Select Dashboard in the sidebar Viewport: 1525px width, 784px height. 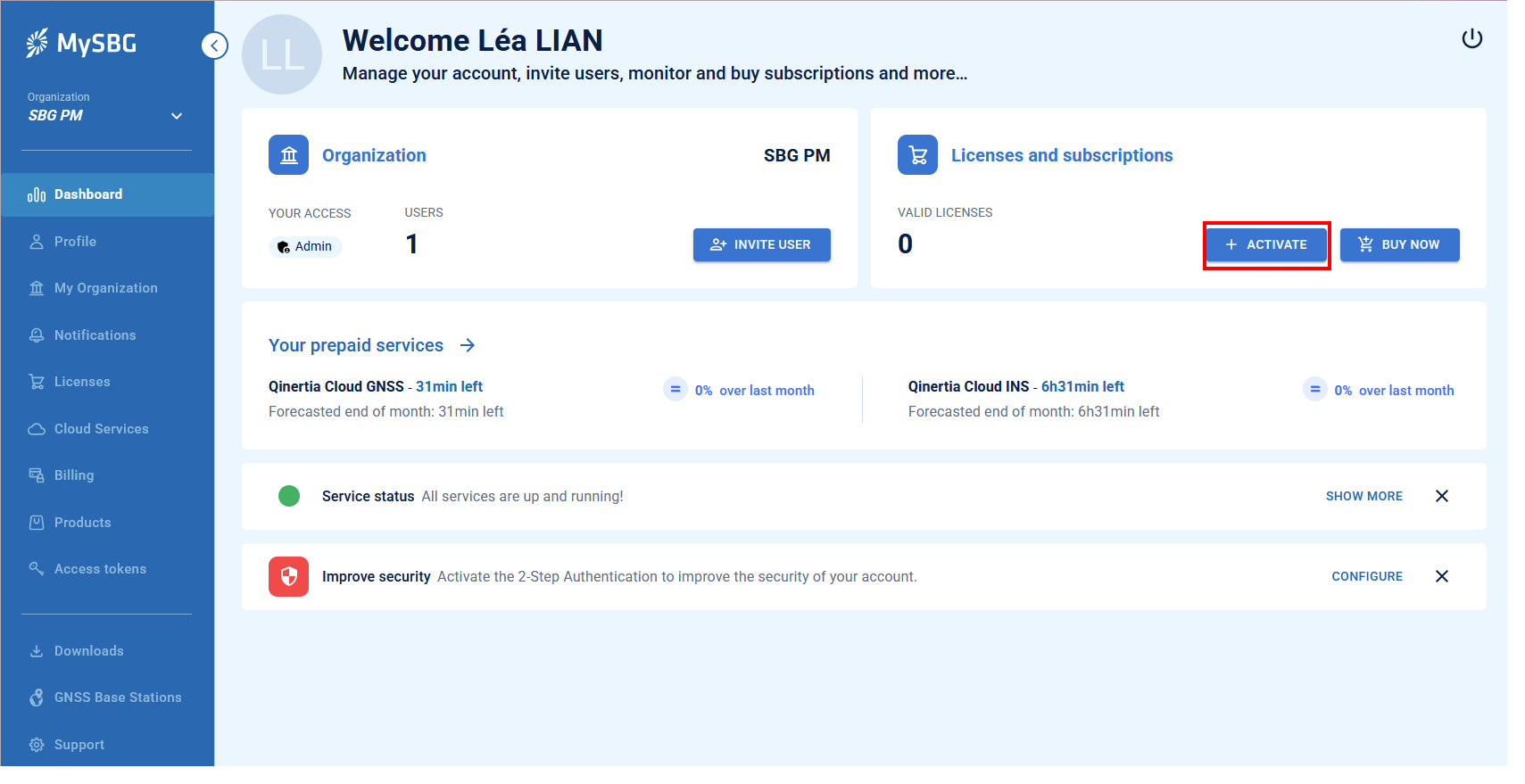coord(107,194)
